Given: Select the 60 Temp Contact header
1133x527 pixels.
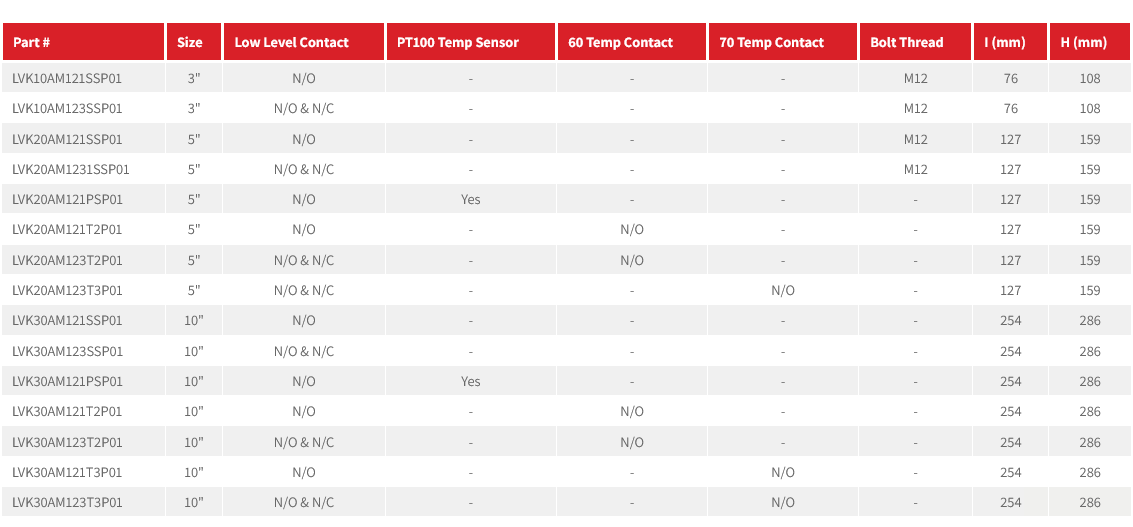Looking at the screenshot, I should click(x=620, y=42).
